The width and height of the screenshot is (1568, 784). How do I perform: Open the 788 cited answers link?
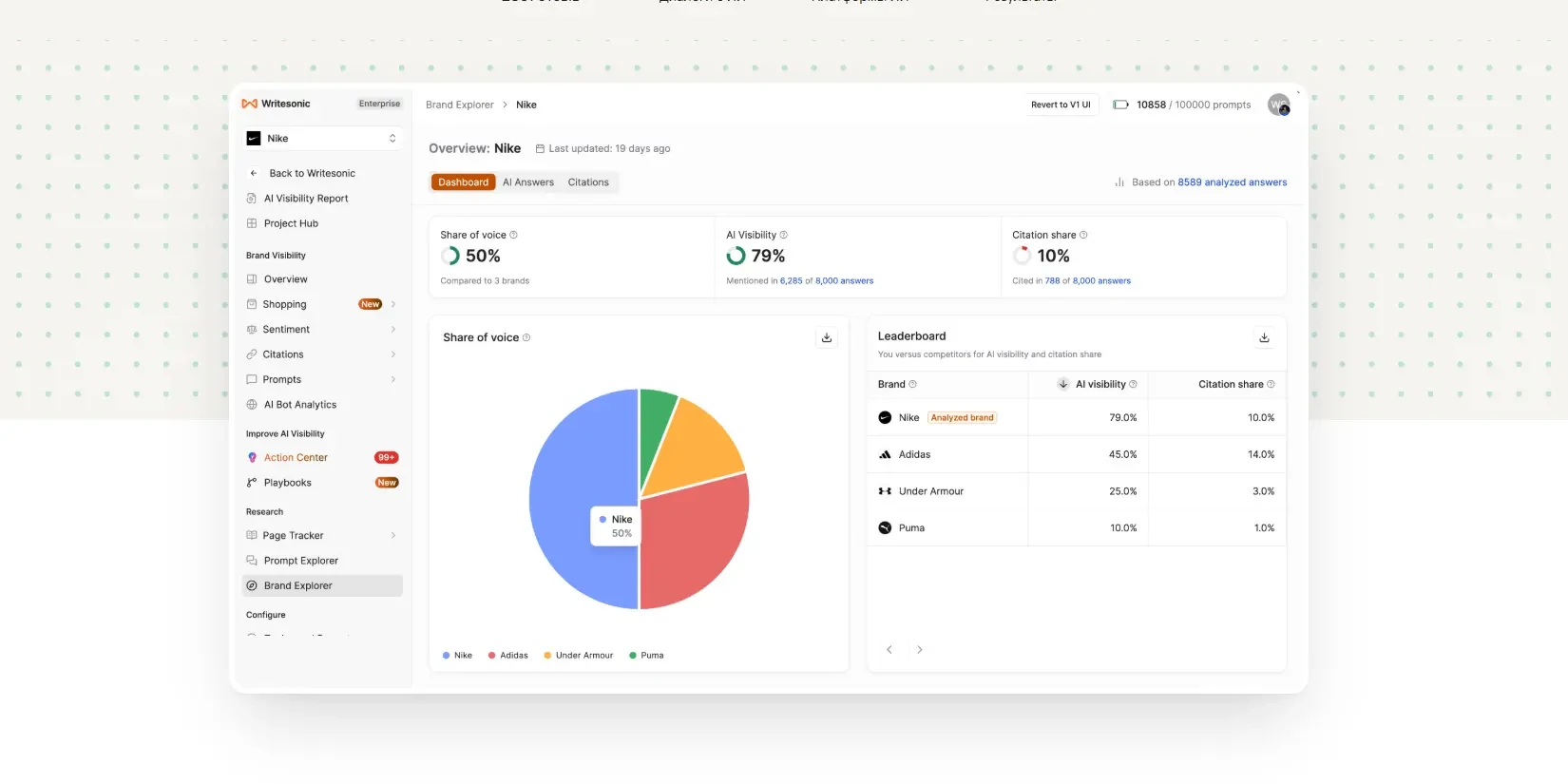point(1052,281)
